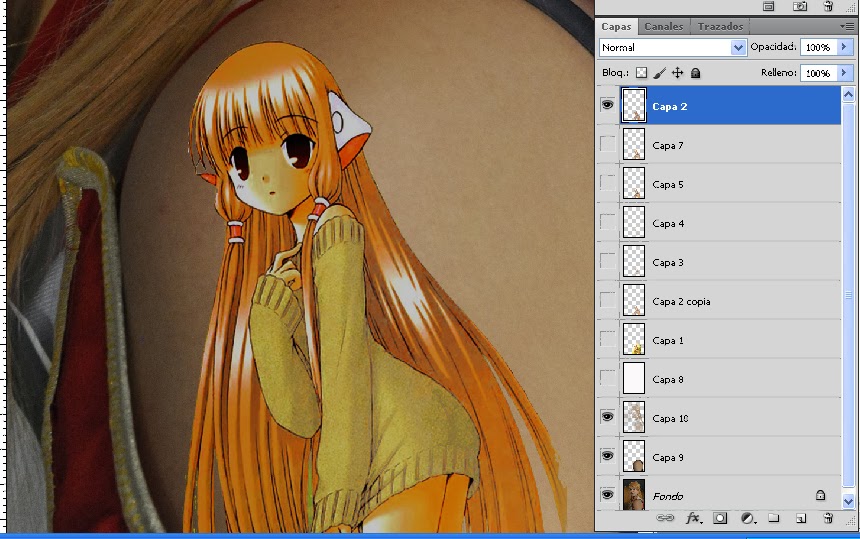Click layers list scroll down arrow

coord(848,501)
